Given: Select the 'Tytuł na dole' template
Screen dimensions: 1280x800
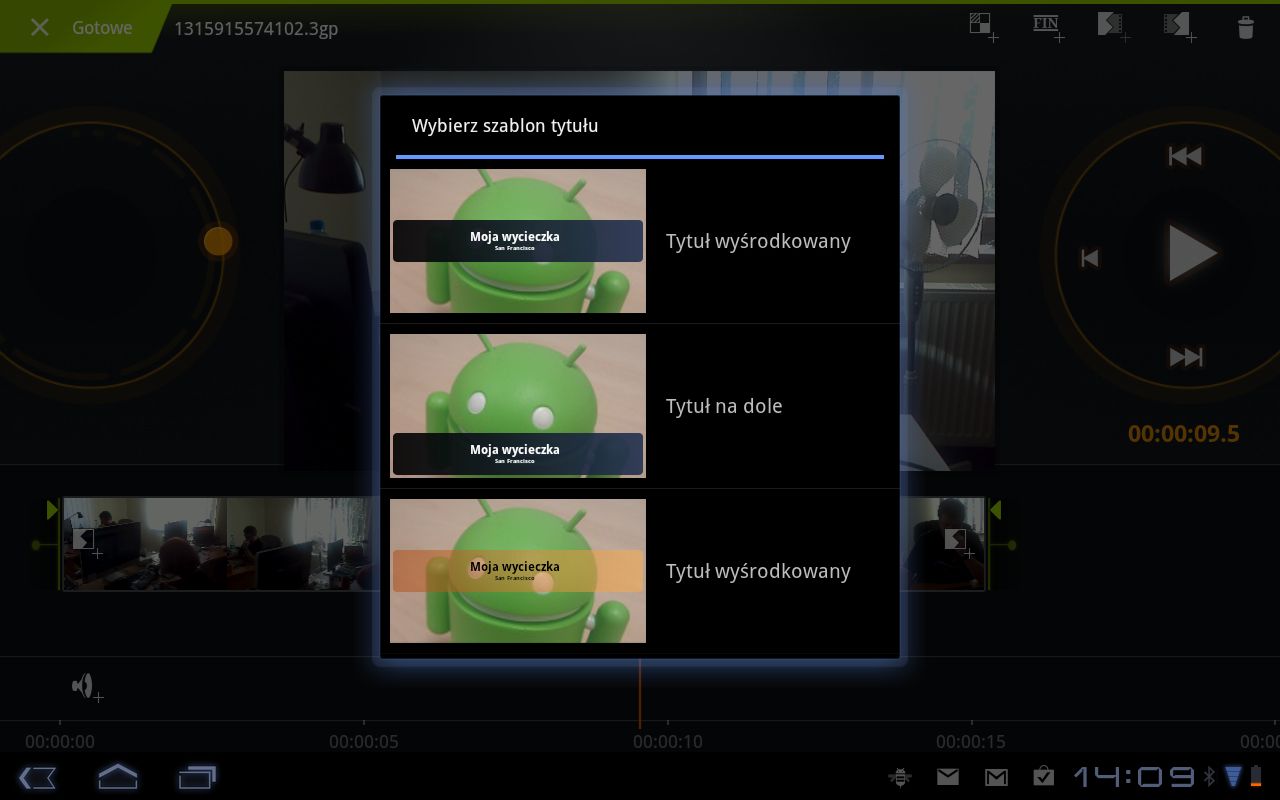Looking at the screenshot, I should (640, 406).
